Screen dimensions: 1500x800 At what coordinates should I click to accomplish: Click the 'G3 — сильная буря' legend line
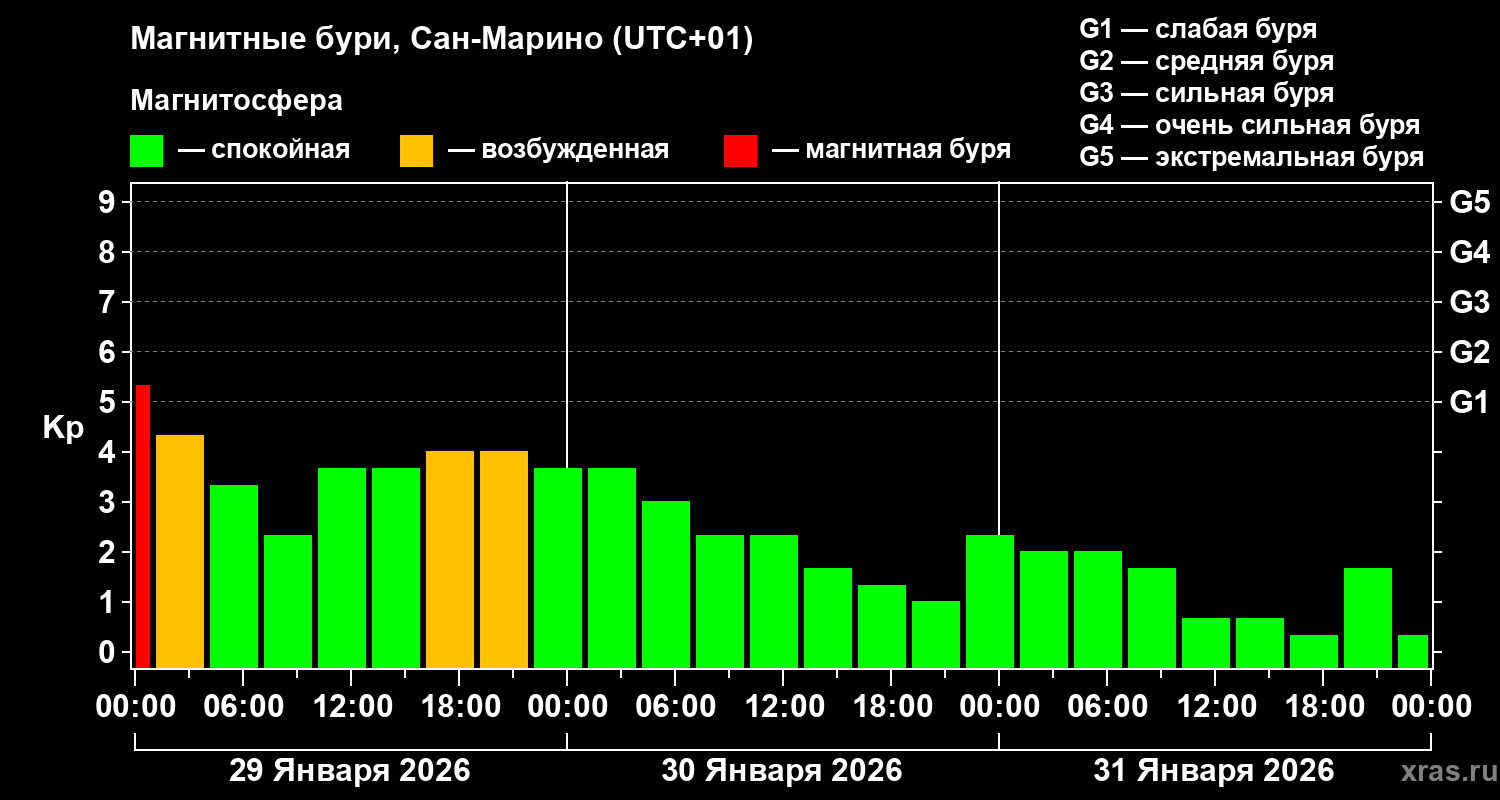[1206, 93]
